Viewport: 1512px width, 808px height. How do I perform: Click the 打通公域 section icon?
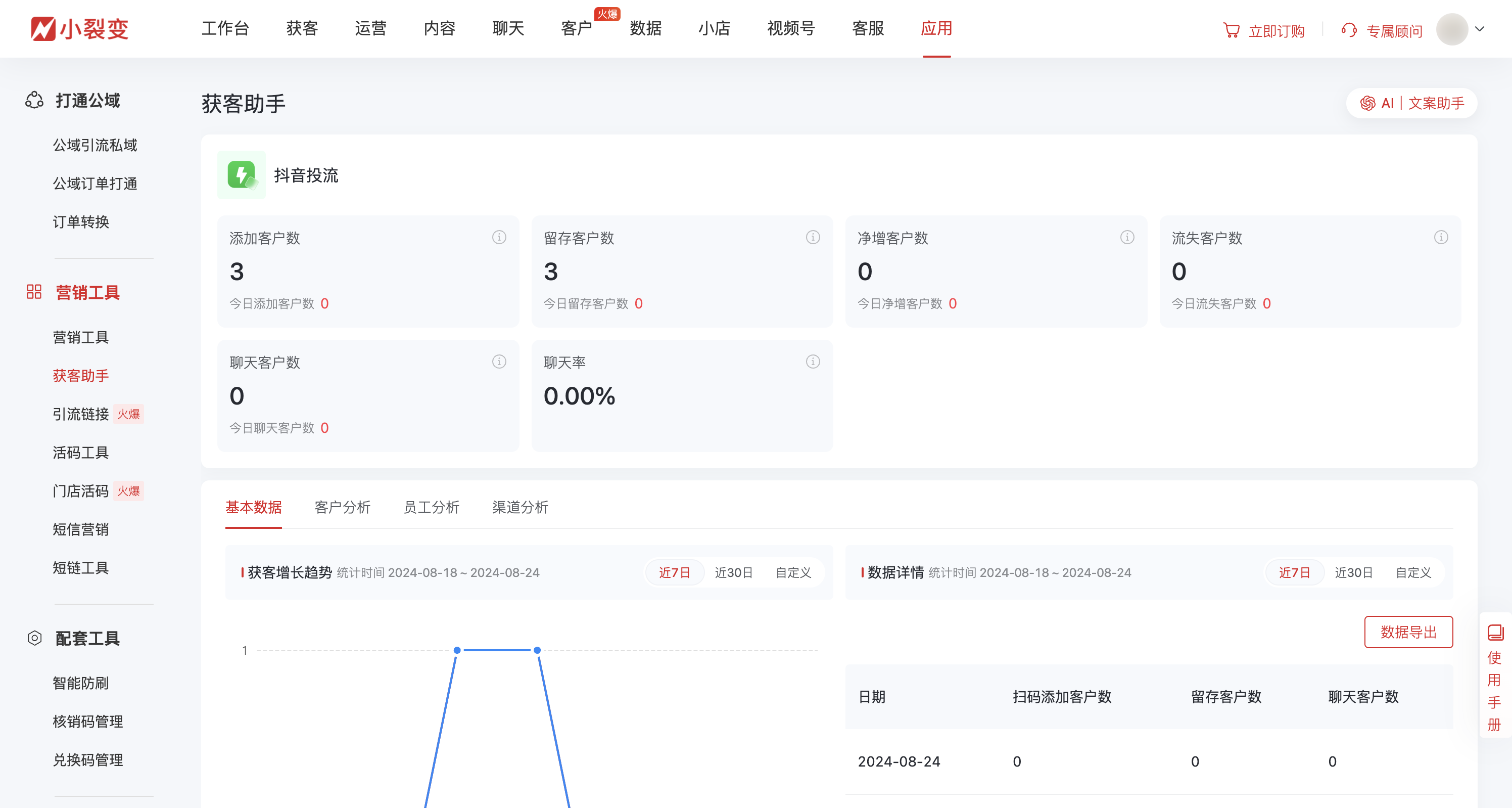click(x=34, y=101)
